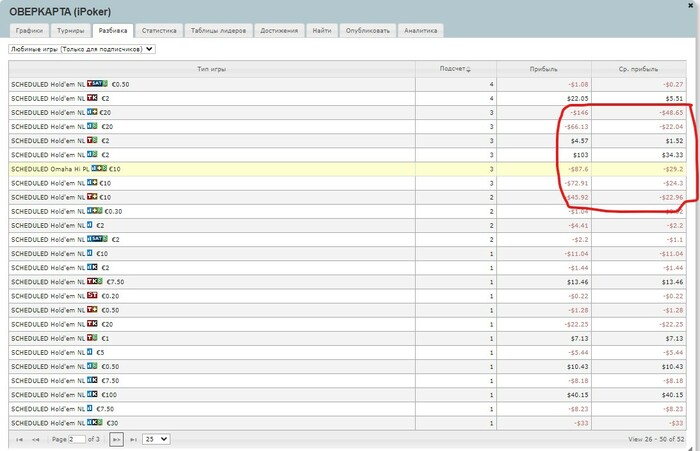This screenshot has height=451, width=700.
Task: Click the TK icon in the €2 row with $22.05
Action: 92,98
